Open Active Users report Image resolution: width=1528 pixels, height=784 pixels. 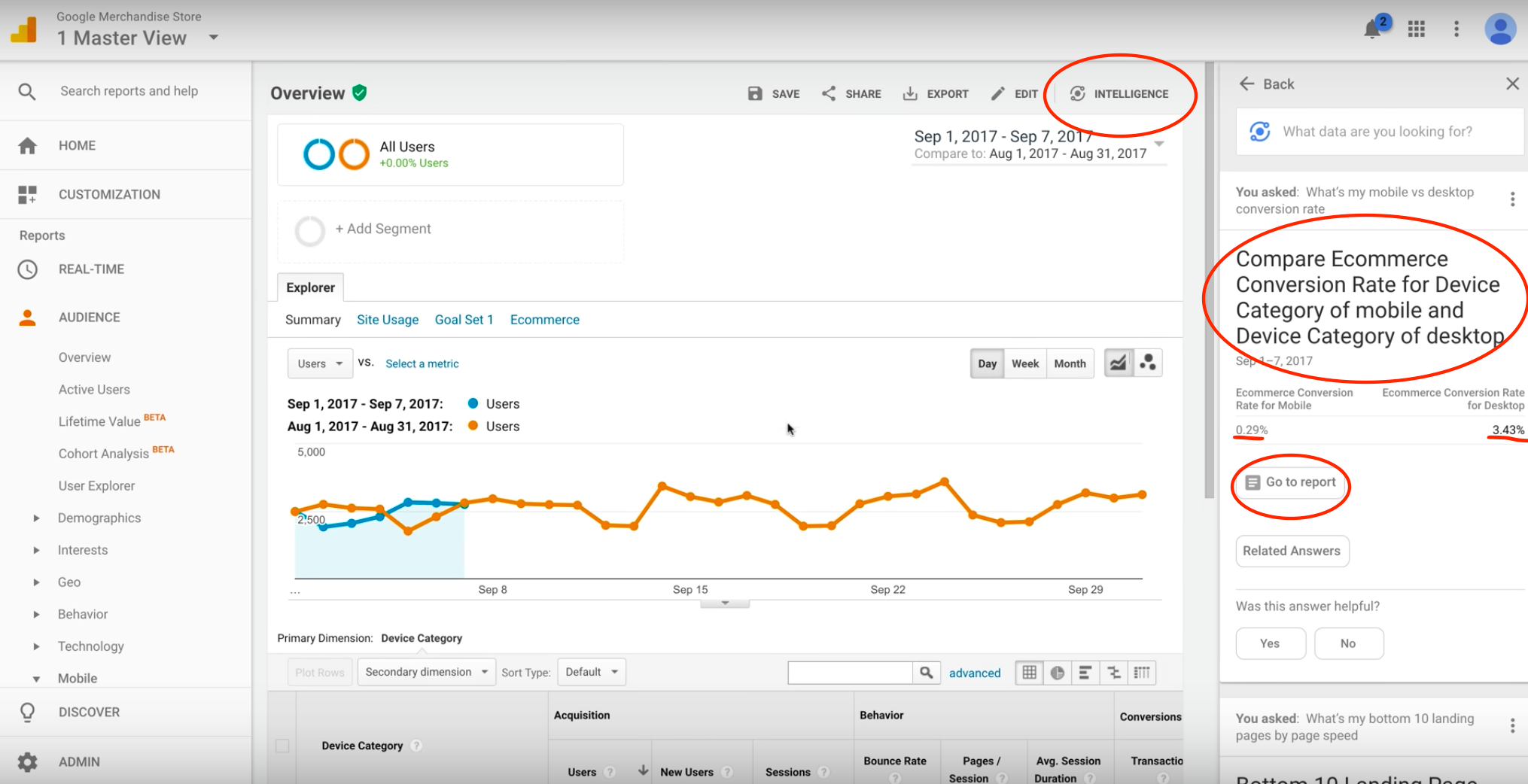click(94, 390)
